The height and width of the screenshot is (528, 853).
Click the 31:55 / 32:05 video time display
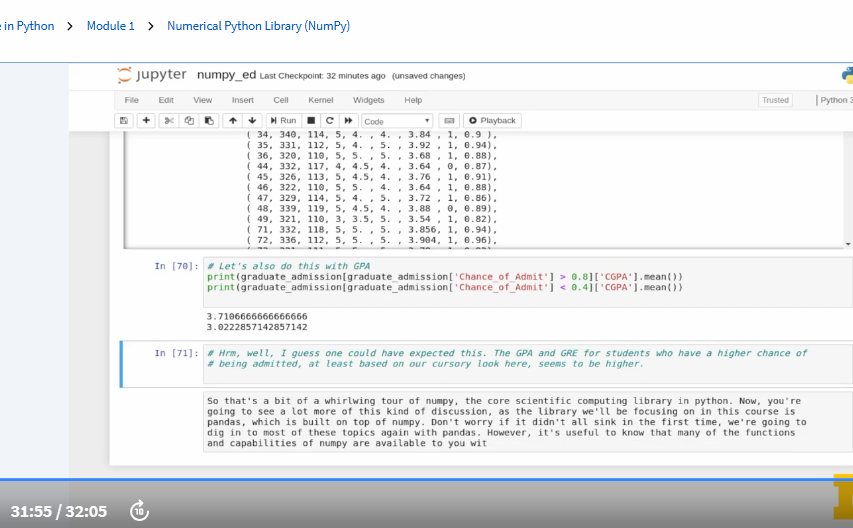(59, 511)
